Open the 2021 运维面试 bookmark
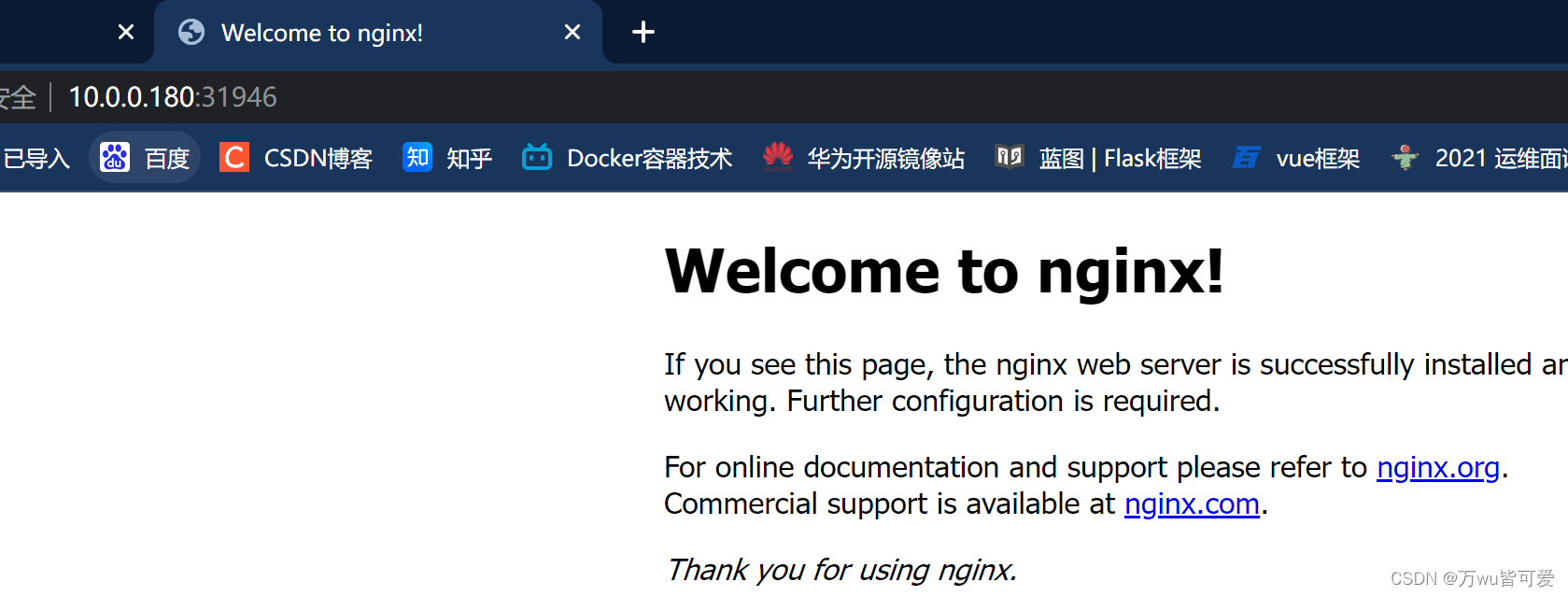Screen dimensions: 1568x596 pos(1479,158)
